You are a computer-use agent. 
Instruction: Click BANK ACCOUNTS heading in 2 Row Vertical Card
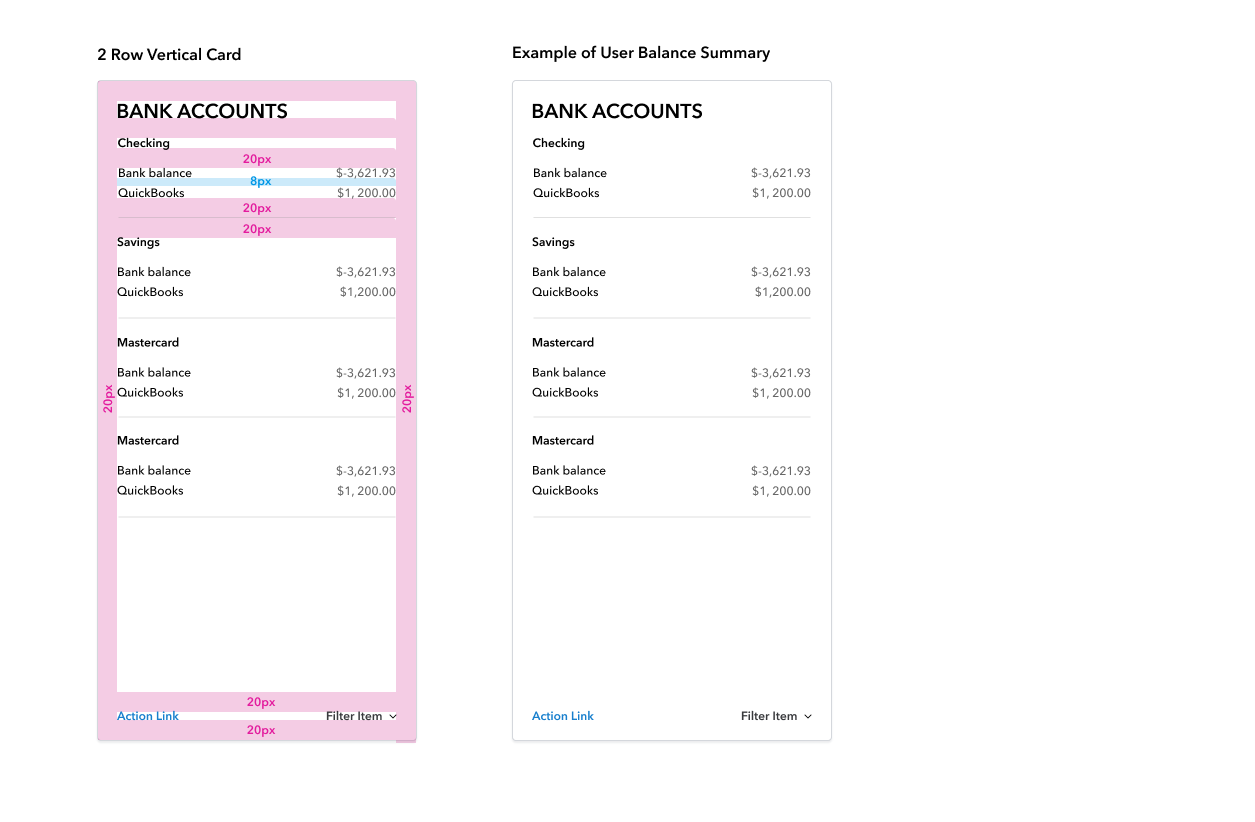[x=202, y=112]
